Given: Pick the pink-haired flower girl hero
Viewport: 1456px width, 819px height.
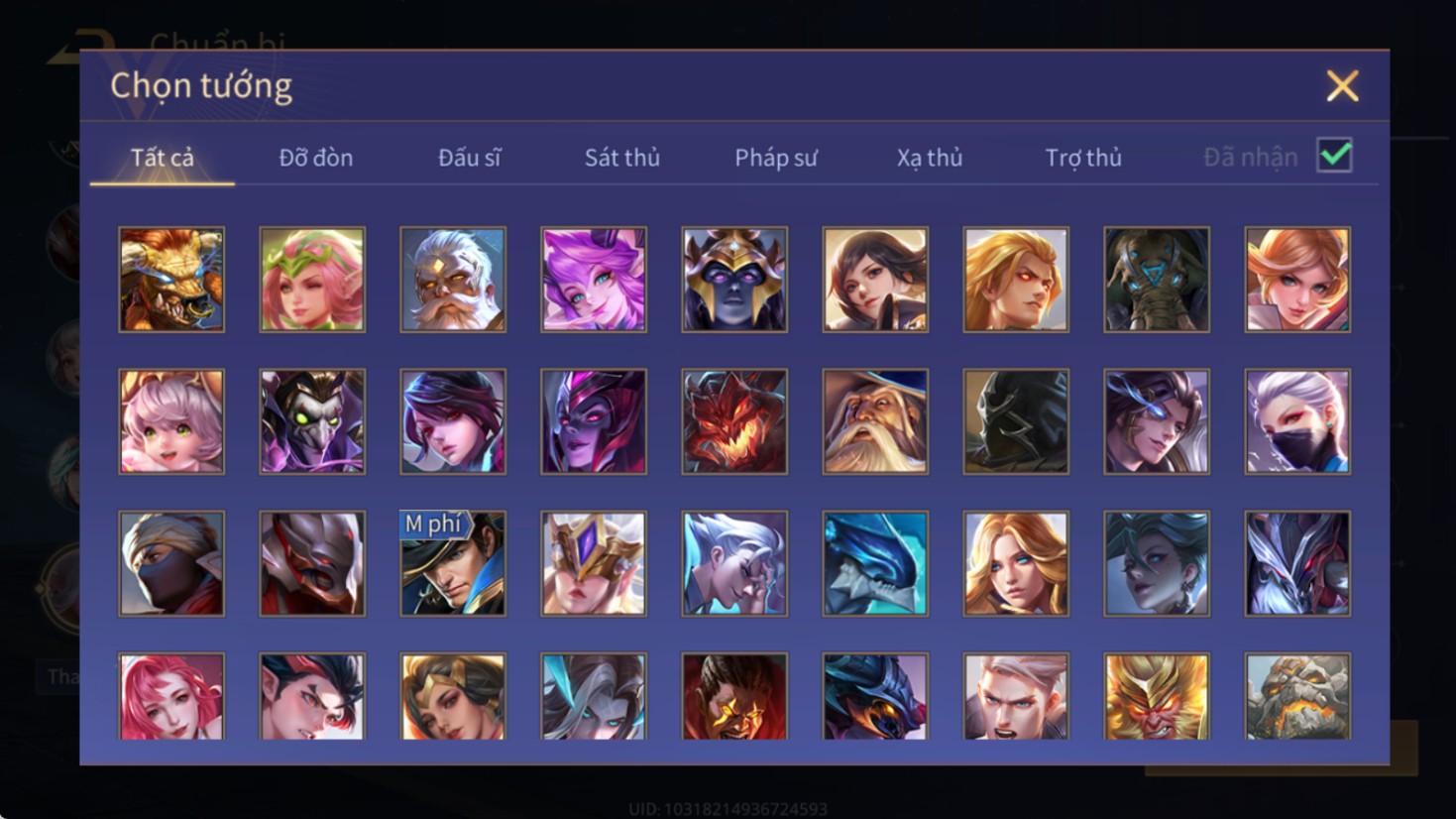Looking at the screenshot, I should 312,280.
